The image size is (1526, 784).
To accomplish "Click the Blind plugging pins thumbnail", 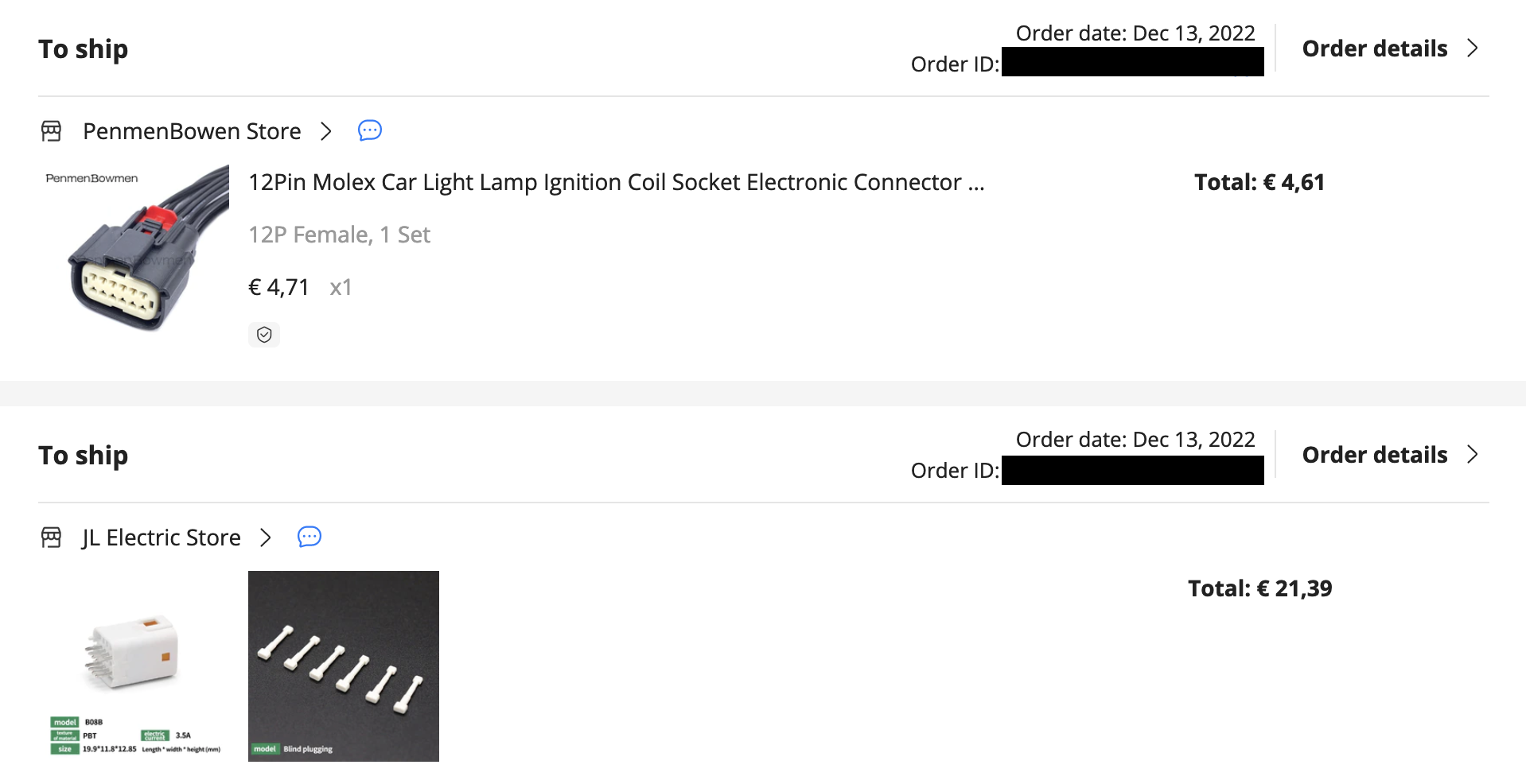I will pyautogui.click(x=344, y=666).
